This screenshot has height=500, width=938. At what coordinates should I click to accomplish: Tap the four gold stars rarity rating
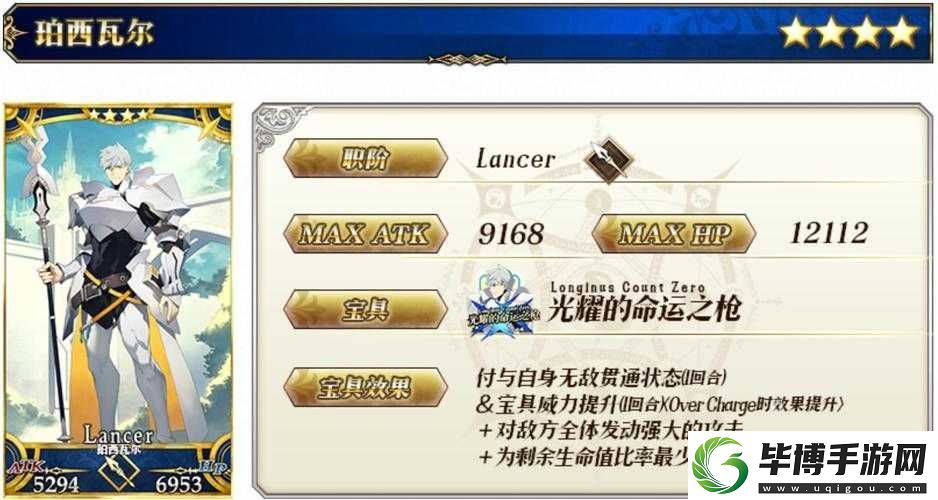point(849,32)
